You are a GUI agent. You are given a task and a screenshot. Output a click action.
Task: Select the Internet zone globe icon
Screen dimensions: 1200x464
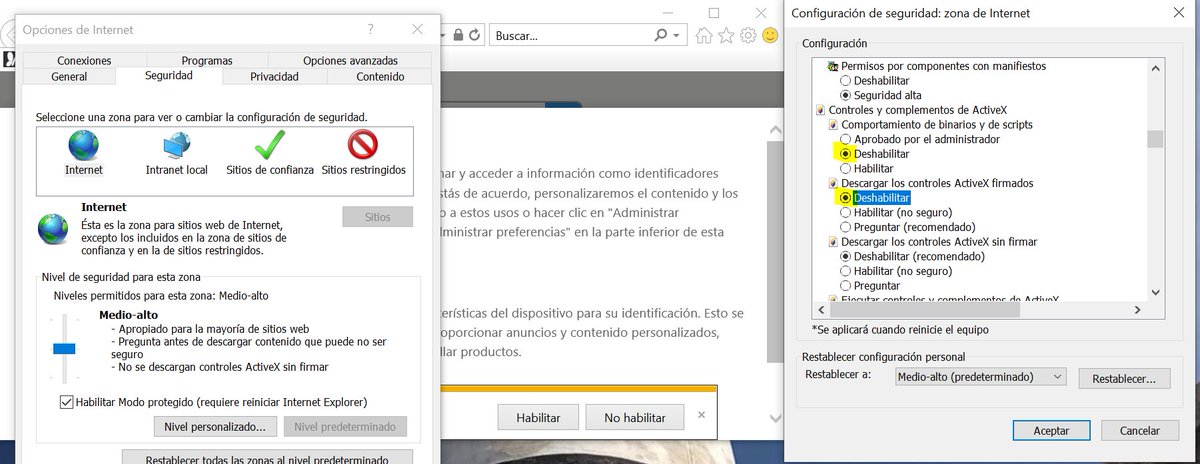pos(84,147)
